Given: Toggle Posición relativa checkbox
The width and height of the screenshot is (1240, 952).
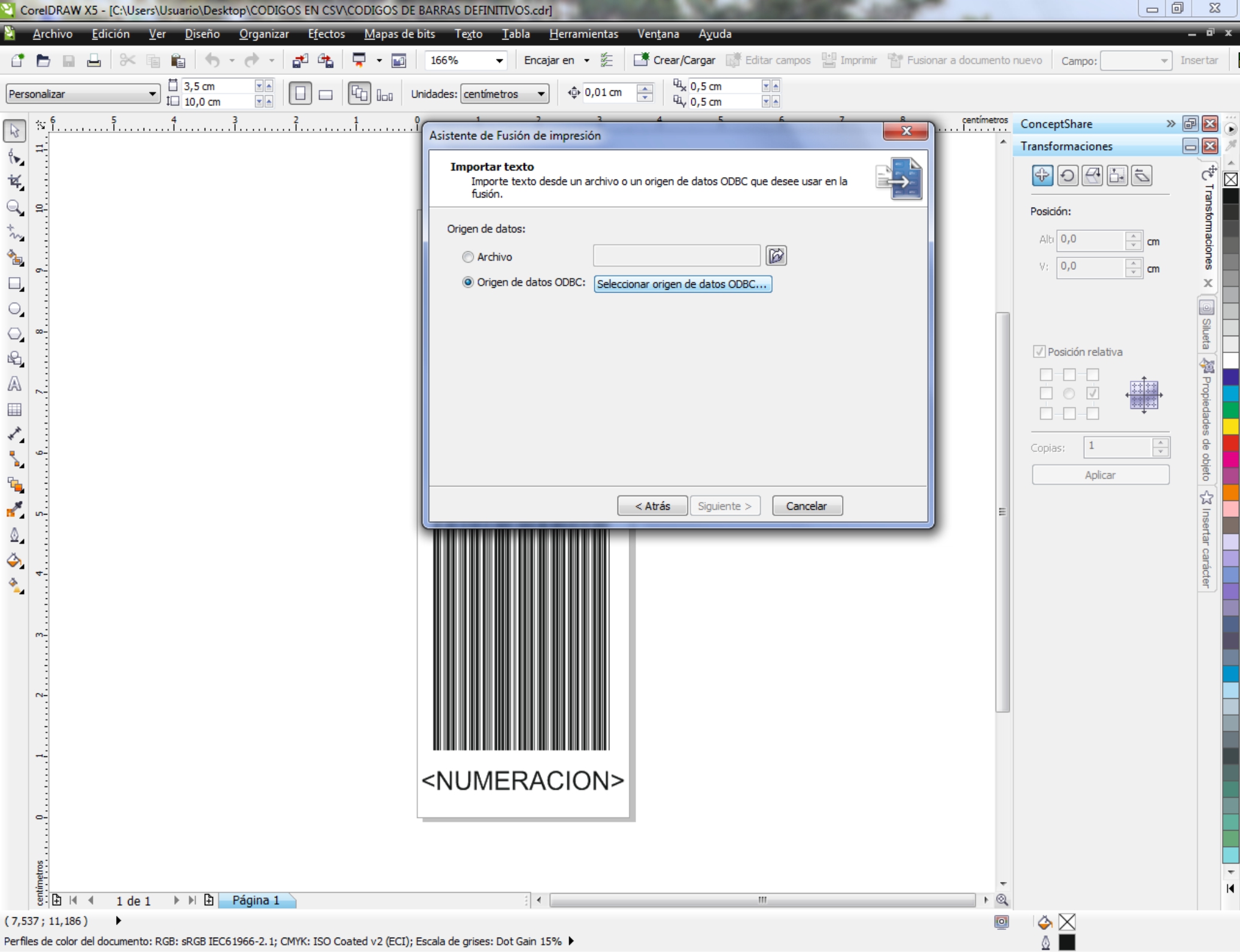Looking at the screenshot, I should pyautogui.click(x=1040, y=352).
